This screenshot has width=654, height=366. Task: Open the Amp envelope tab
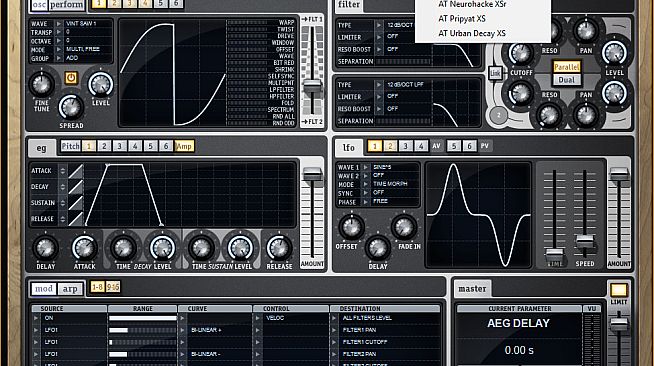pos(184,146)
